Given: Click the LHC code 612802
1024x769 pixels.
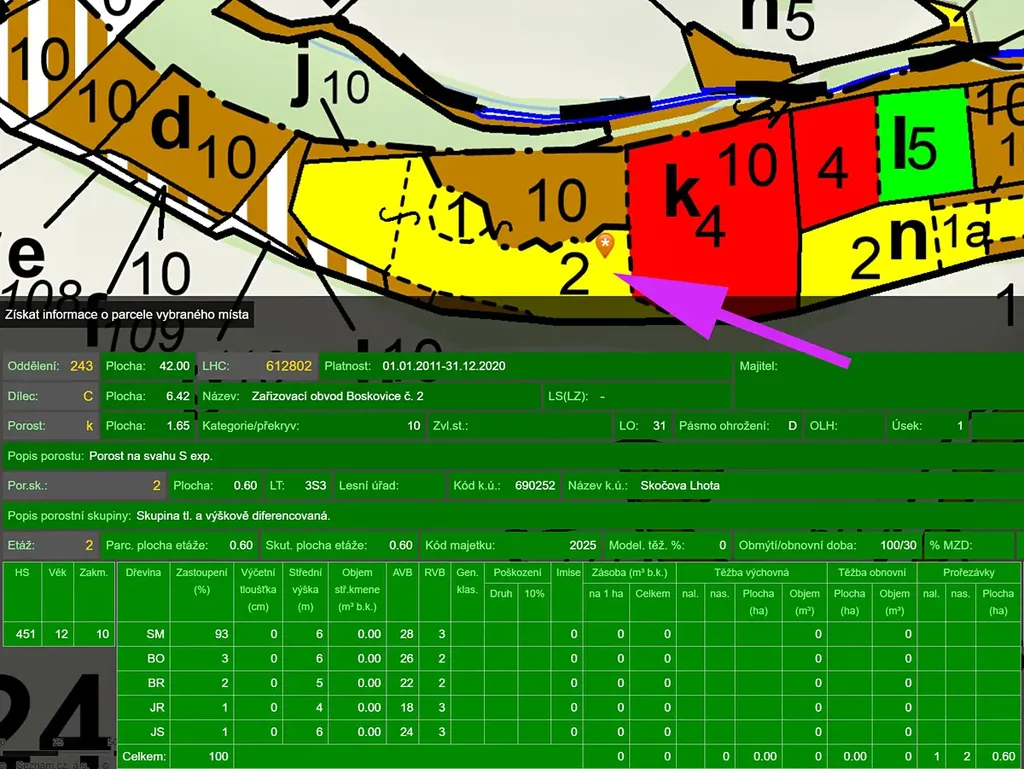Looking at the screenshot, I should pos(288,366).
